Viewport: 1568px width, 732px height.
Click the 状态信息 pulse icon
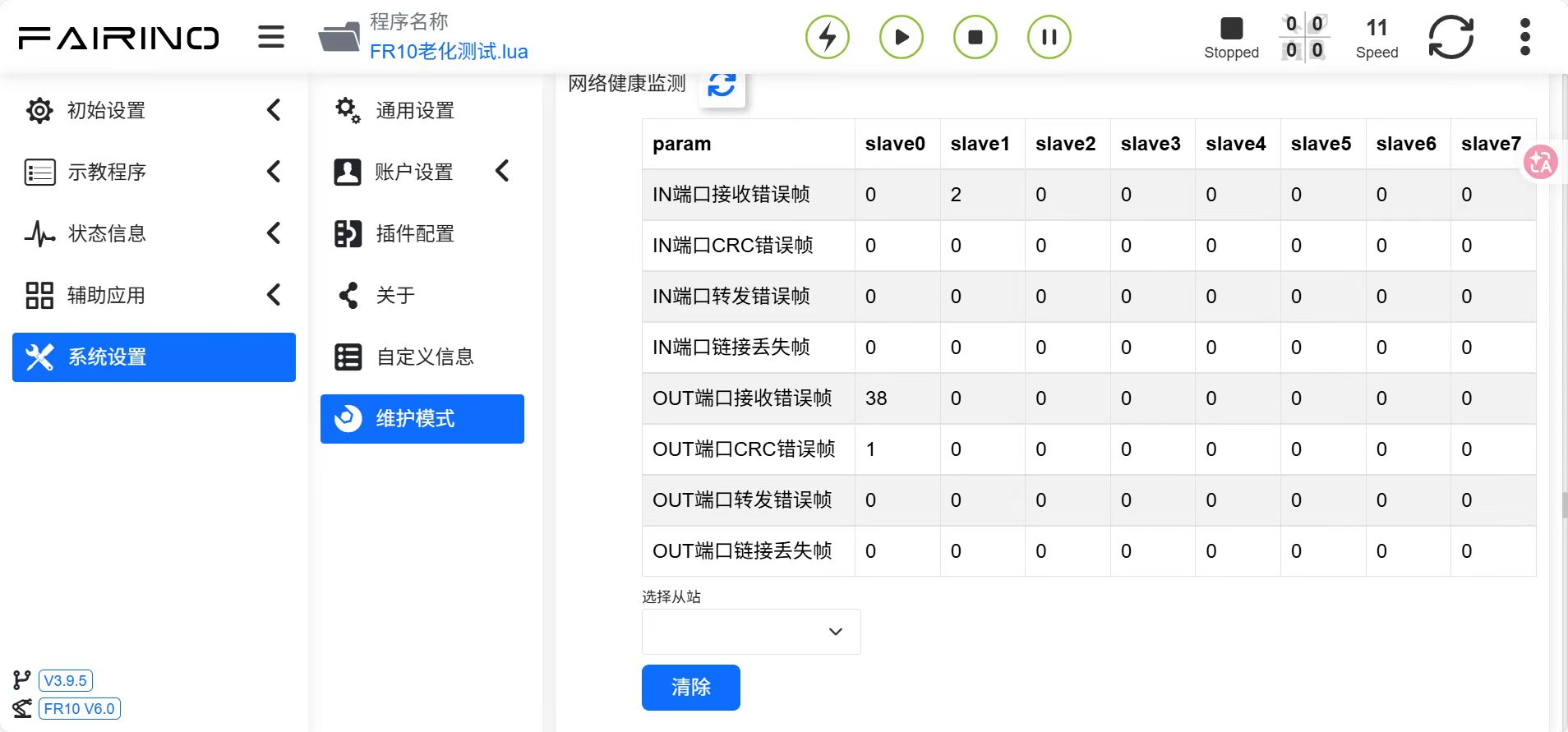(39, 233)
